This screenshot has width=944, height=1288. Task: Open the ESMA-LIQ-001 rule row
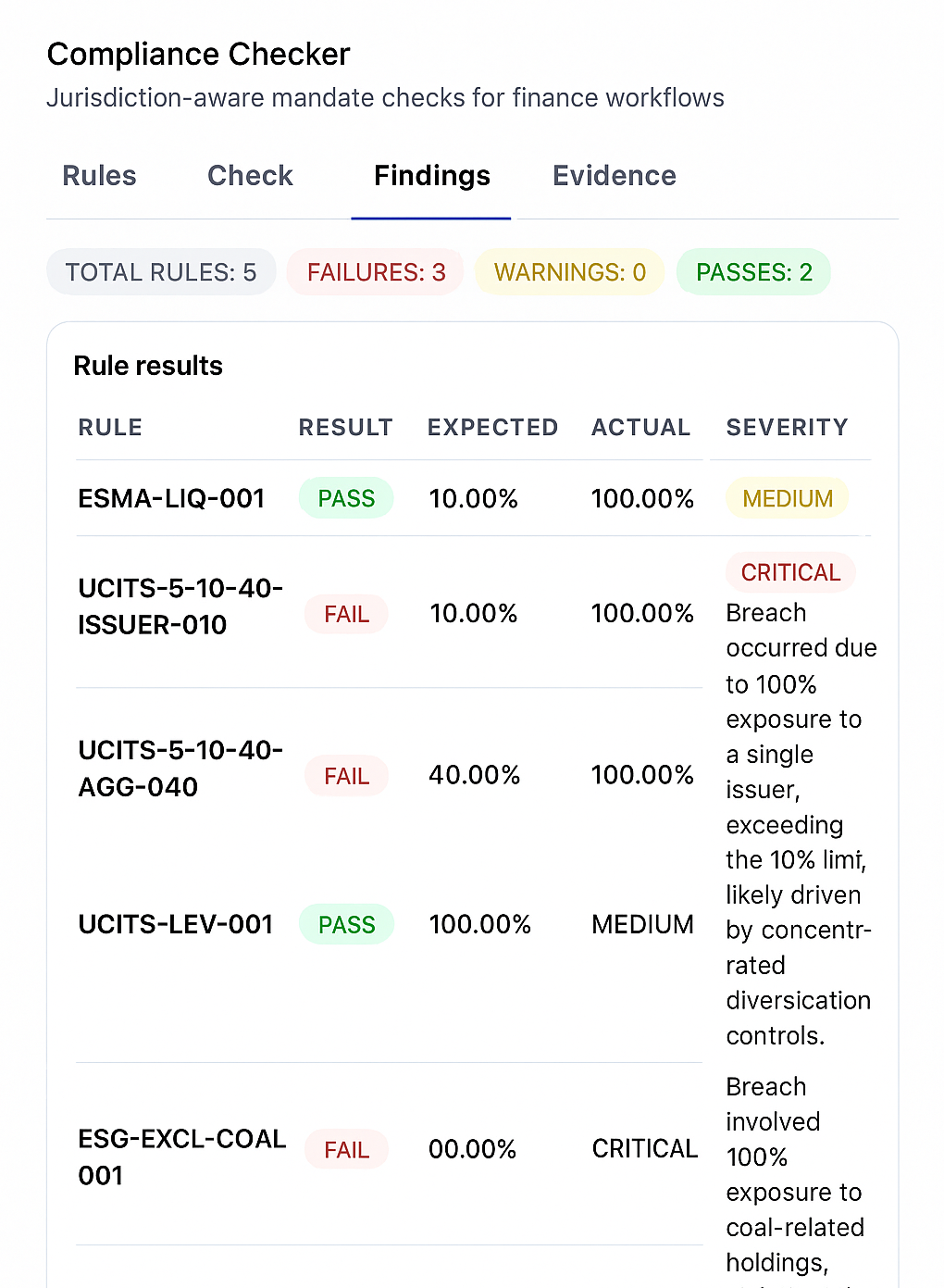click(x=171, y=499)
